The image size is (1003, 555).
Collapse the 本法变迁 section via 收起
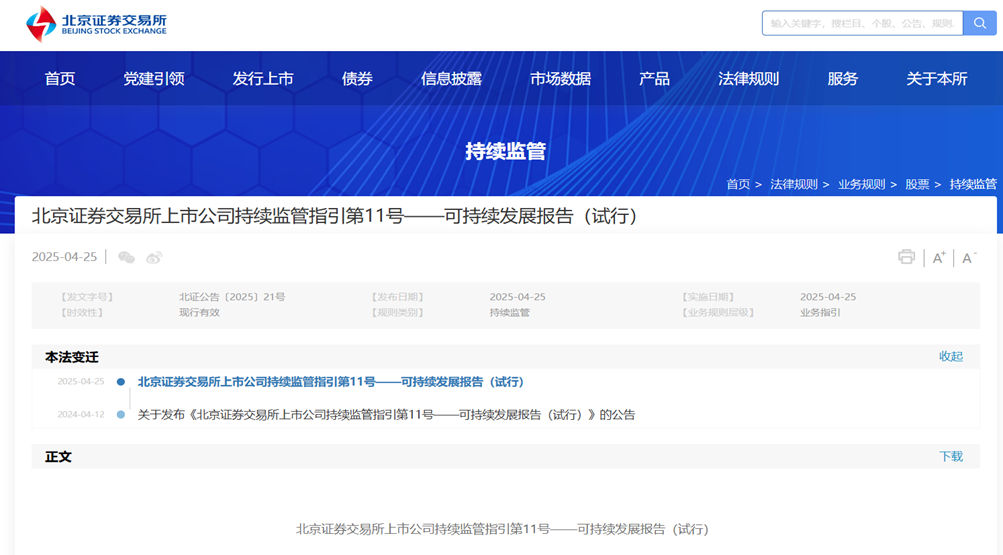point(950,357)
